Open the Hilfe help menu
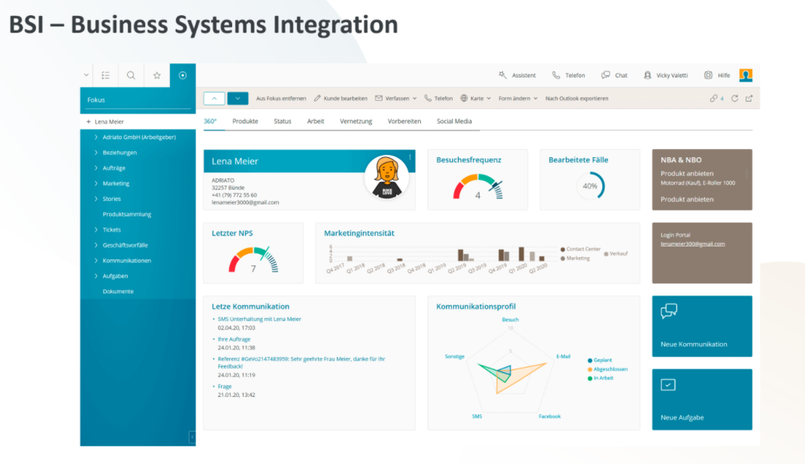Image resolution: width=805 pixels, height=464 pixels. click(x=717, y=75)
